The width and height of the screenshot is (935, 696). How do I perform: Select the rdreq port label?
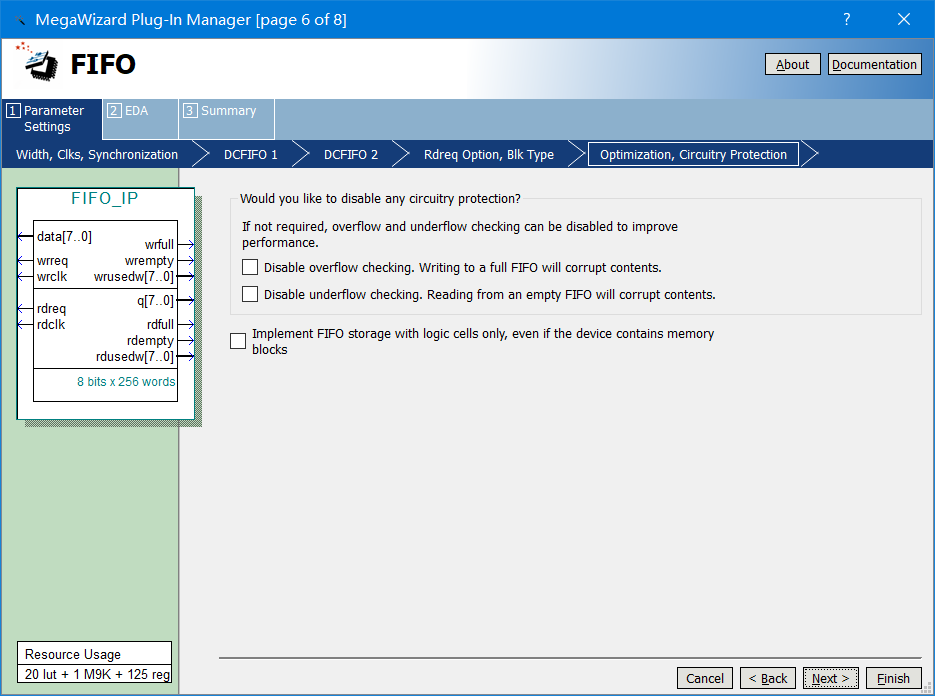[51, 309]
